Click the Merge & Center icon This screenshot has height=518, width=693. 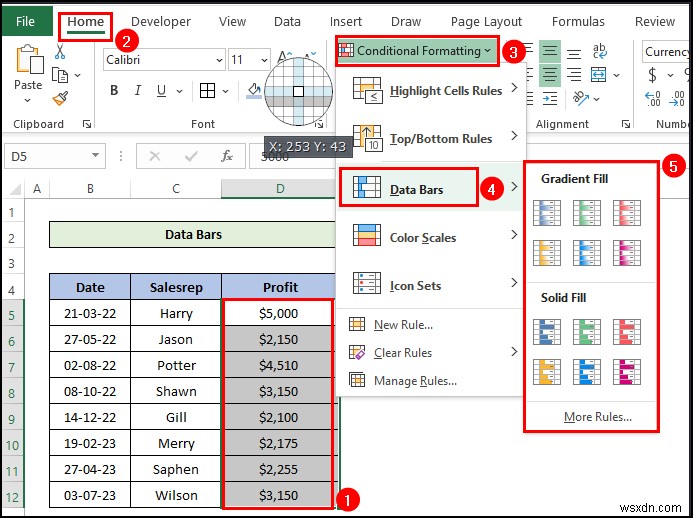(x=598, y=75)
